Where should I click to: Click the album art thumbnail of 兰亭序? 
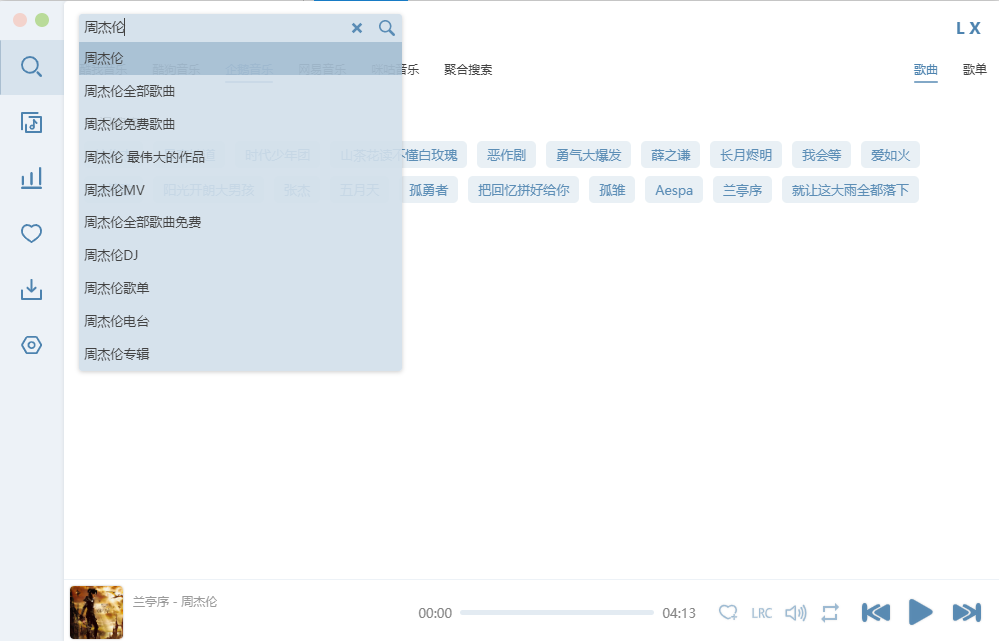click(96, 612)
